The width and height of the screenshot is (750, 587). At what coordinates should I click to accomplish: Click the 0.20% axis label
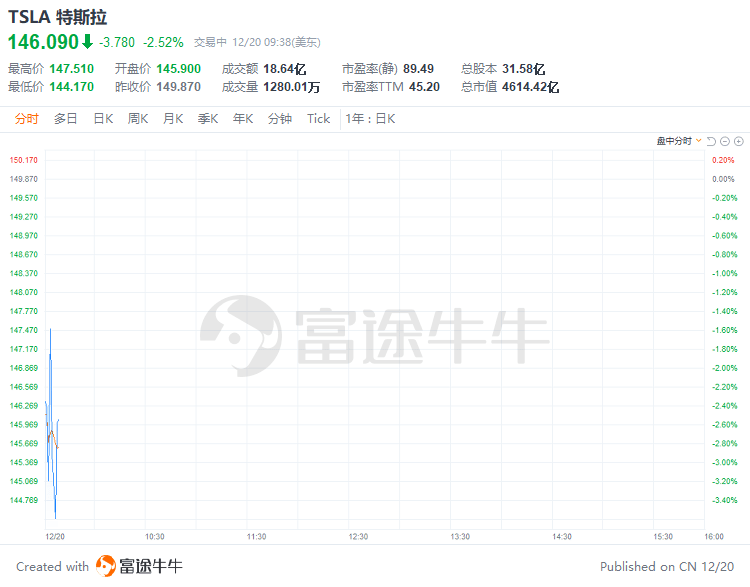tap(723, 160)
